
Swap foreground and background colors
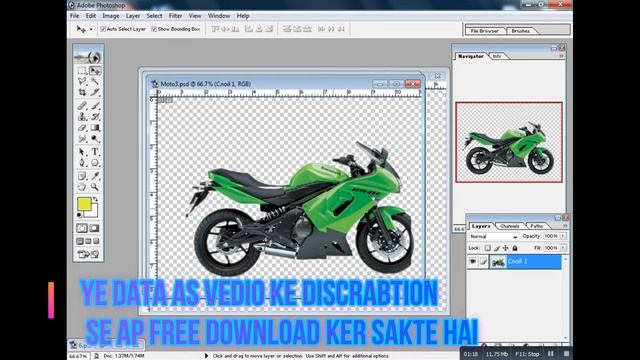(x=96, y=199)
